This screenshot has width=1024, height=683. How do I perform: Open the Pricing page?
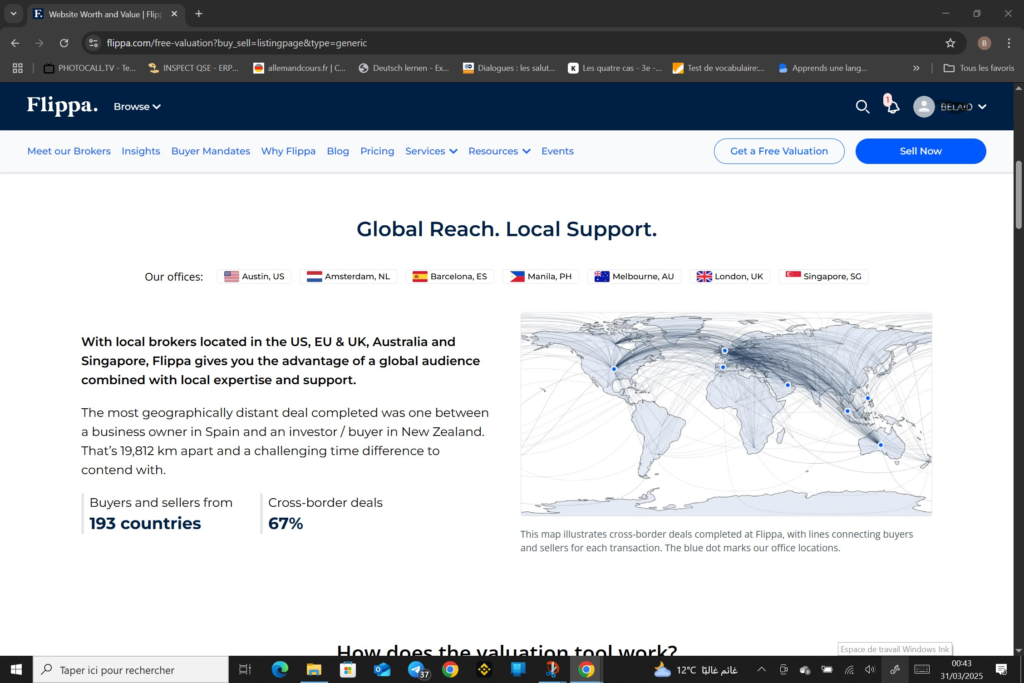(x=377, y=151)
